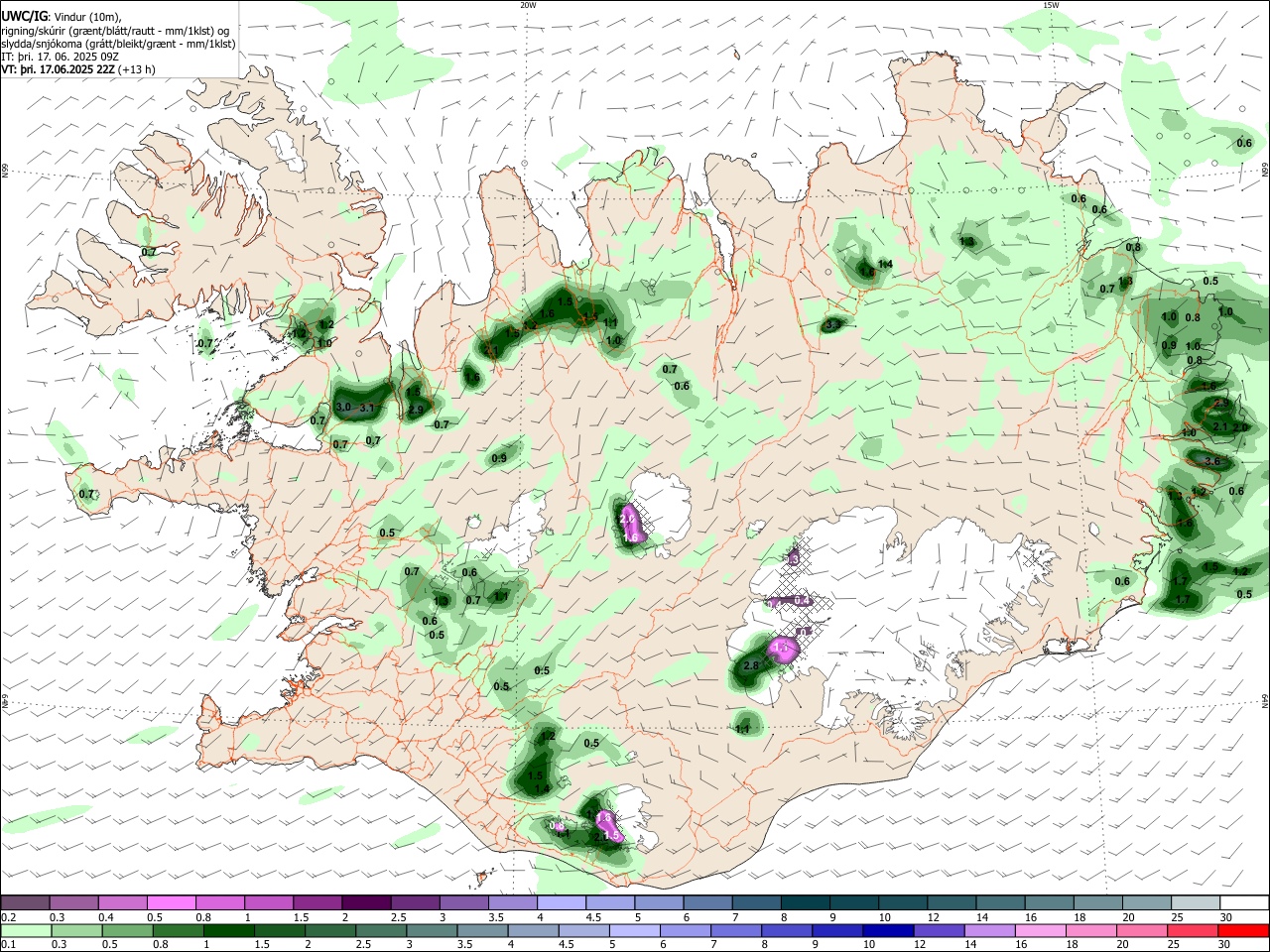This screenshot has width=1270, height=952.
Task: Click the darkest purple snow swatch labeled 2
Action: (x=366, y=902)
